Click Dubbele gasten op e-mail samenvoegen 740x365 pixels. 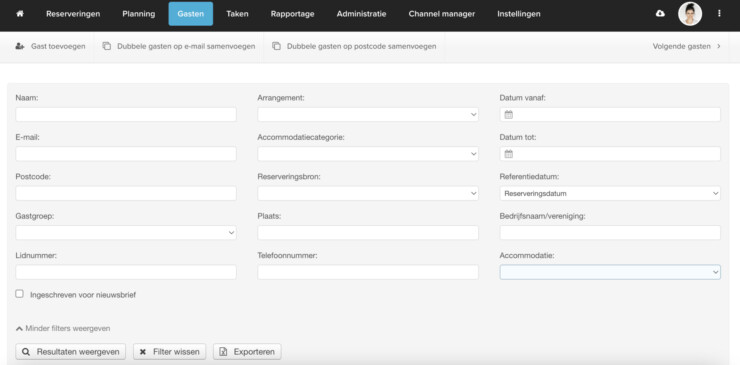coord(179,46)
